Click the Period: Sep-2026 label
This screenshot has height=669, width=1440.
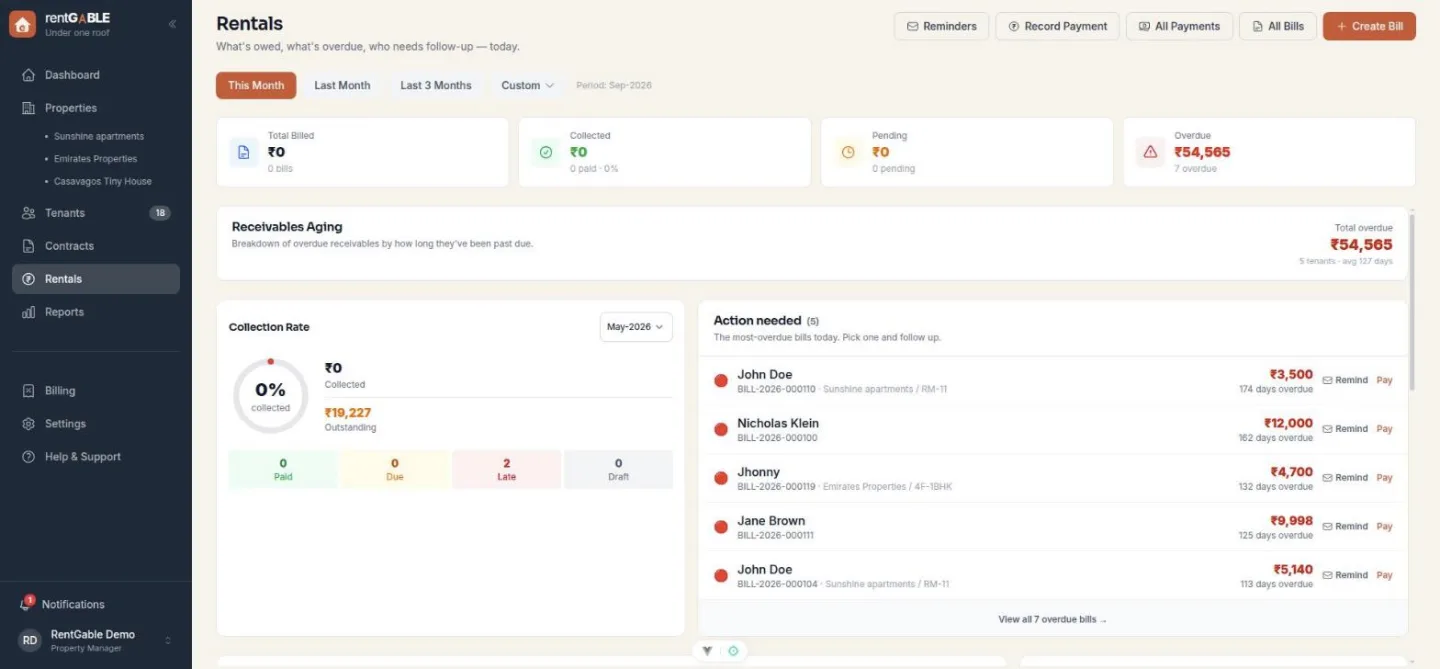click(614, 86)
